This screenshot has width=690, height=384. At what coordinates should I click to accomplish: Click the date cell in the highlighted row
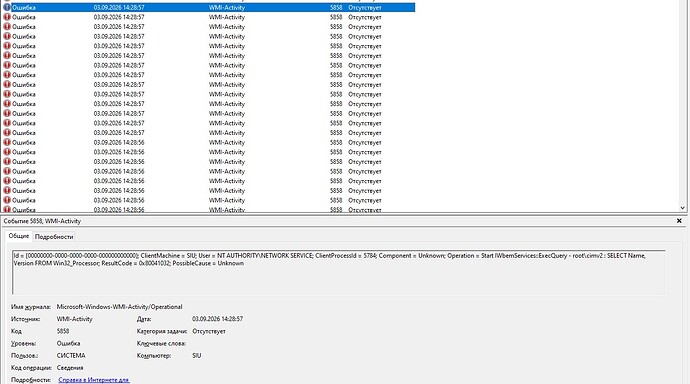pos(119,7)
